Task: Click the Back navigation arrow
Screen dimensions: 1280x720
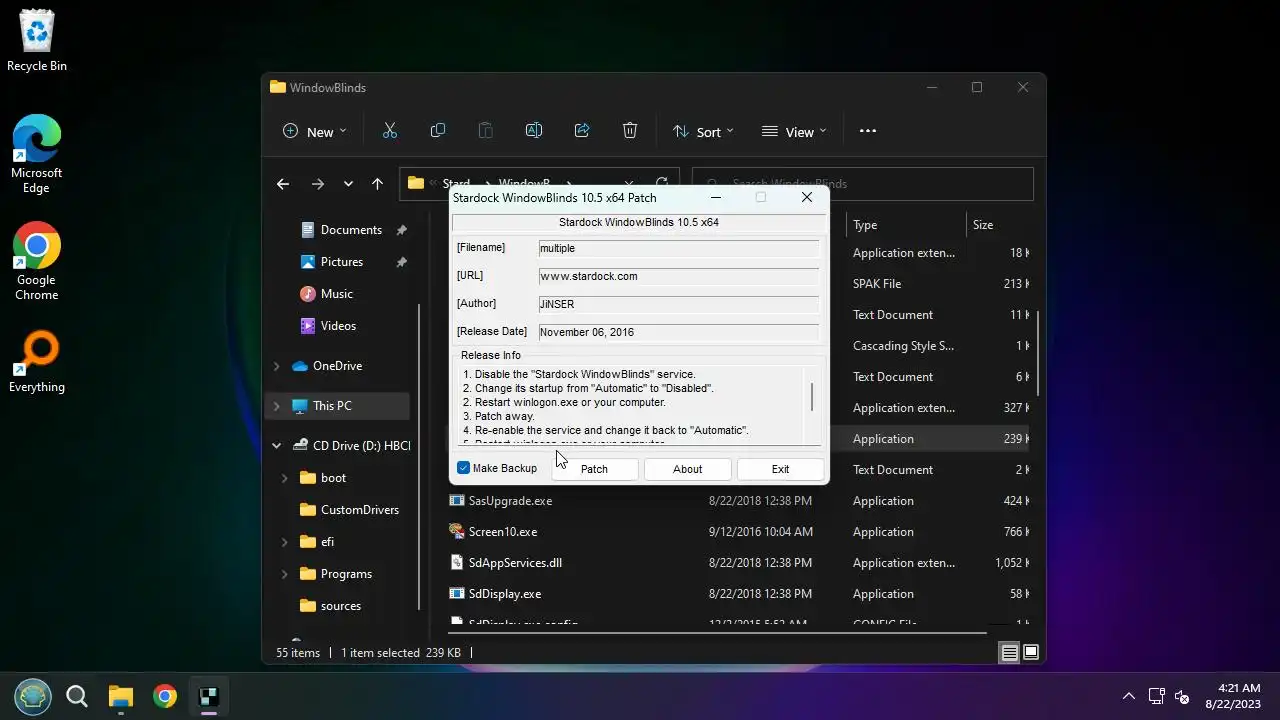Action: click(283, 184)
